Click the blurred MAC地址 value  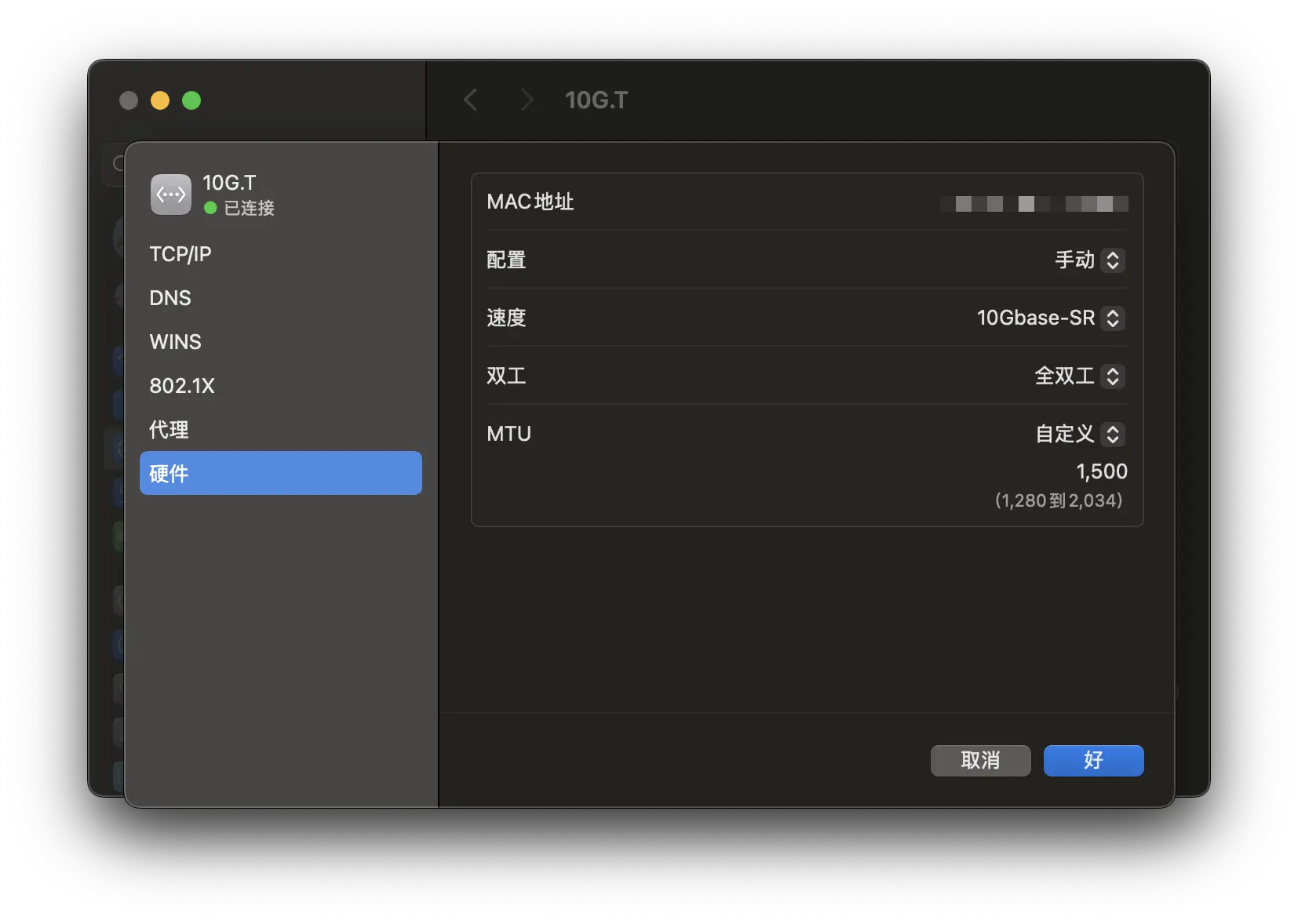pyautogui.click(x=1034, y=204)
